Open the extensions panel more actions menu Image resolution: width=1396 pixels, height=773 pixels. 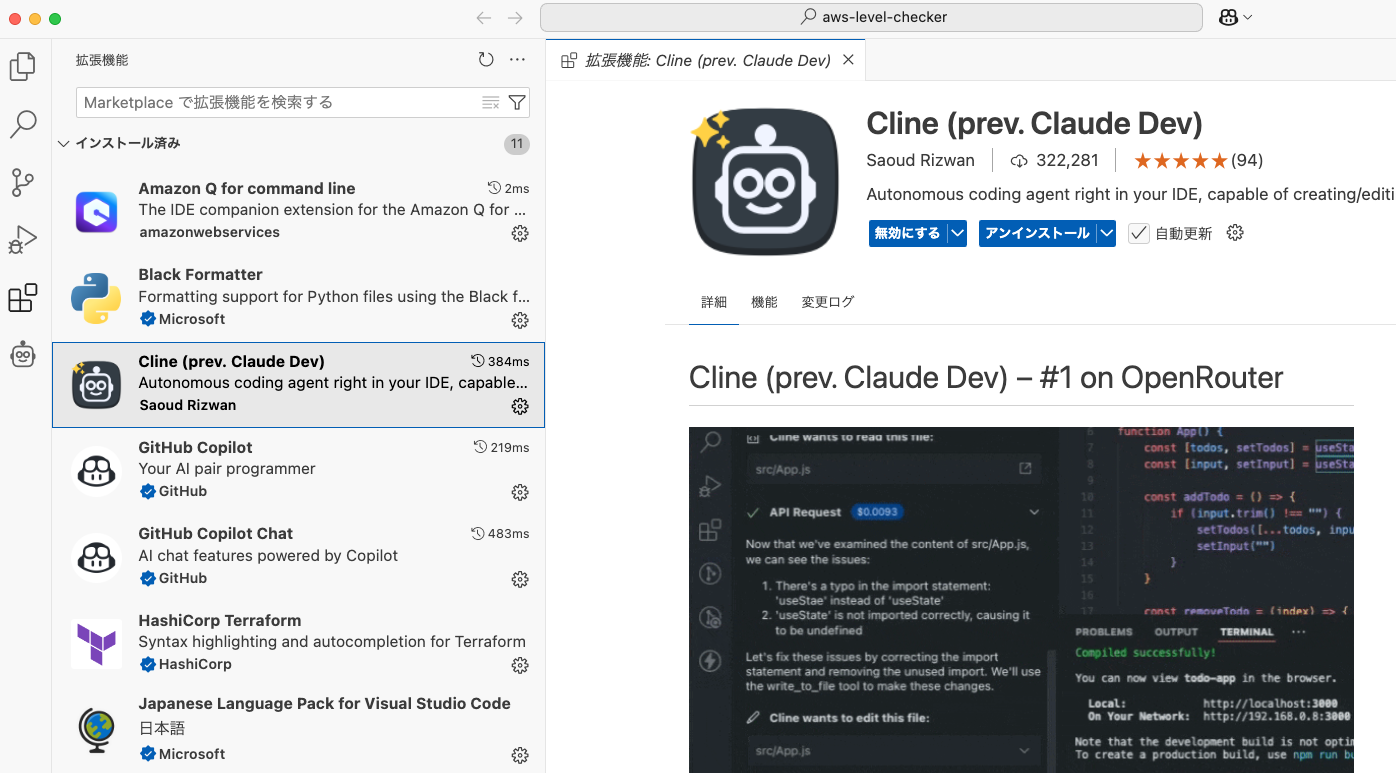pyautogui.click(x=517, y=60)
